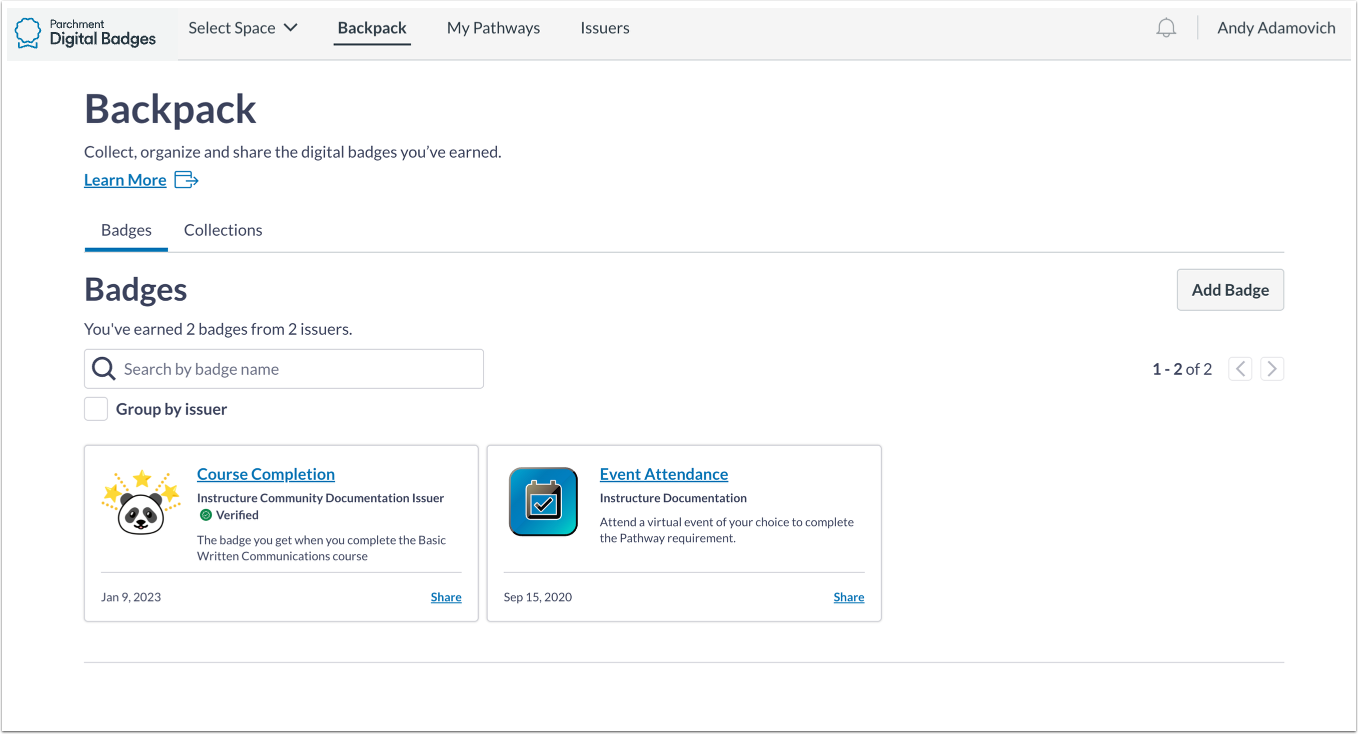Click the Verified label text
The width and height of the screenshot is (1358, 734).
click(x=237, y=515)
